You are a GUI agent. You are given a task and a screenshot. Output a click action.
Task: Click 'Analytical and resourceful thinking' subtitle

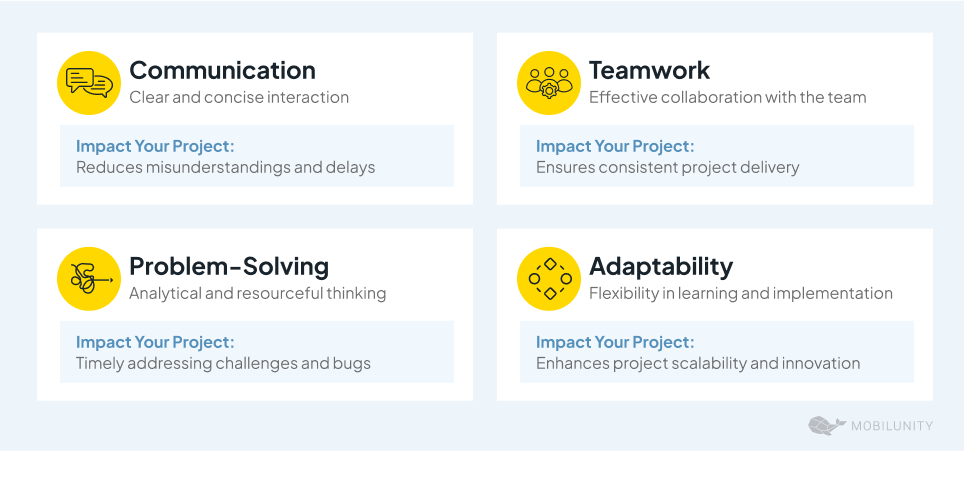coord(258,293)
